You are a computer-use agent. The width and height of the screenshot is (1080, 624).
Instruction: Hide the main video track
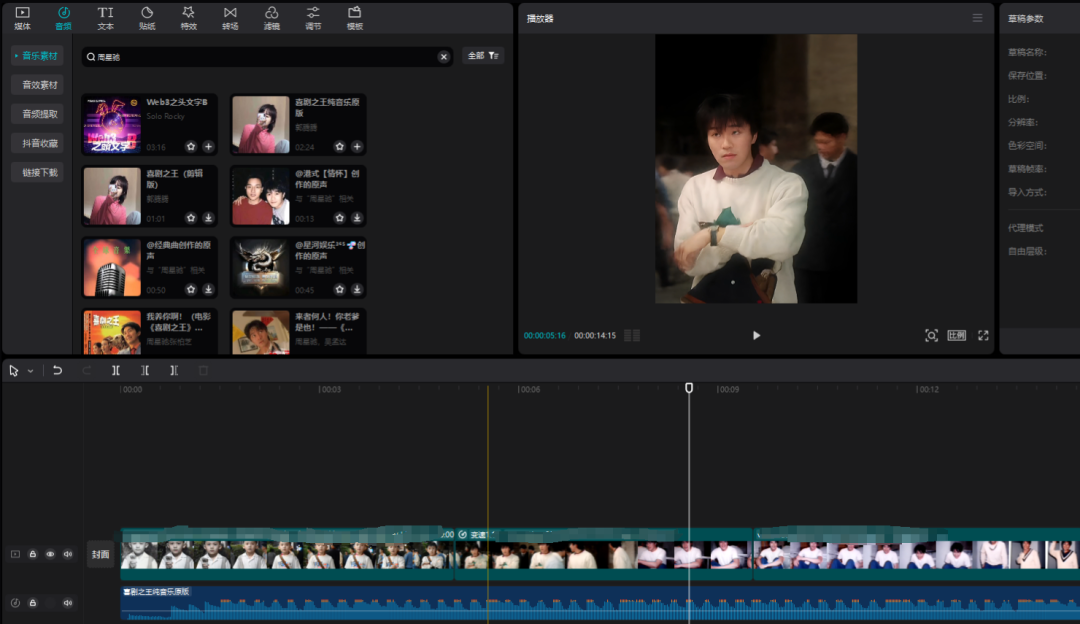pos(50,554)
